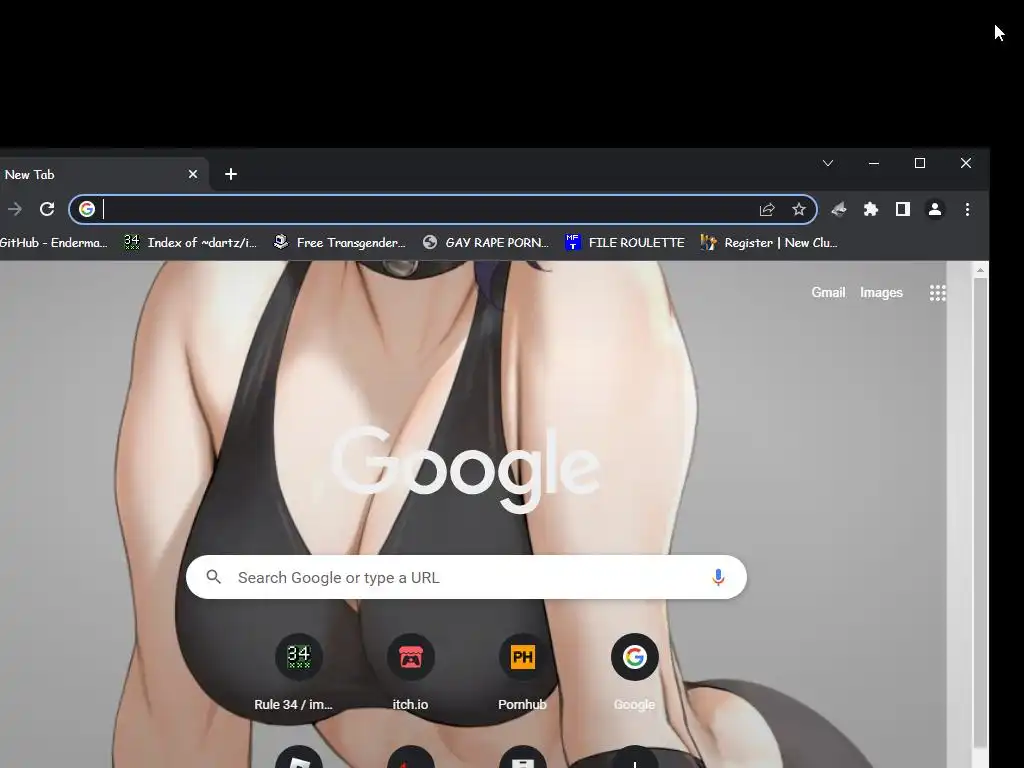Open the Google shortcut tile
This screenshot has width=1024, height=768.
(634, 673)
